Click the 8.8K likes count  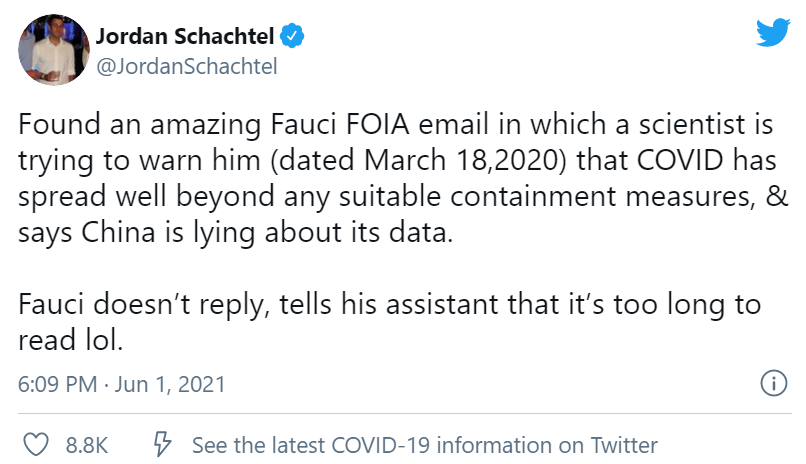87,445
